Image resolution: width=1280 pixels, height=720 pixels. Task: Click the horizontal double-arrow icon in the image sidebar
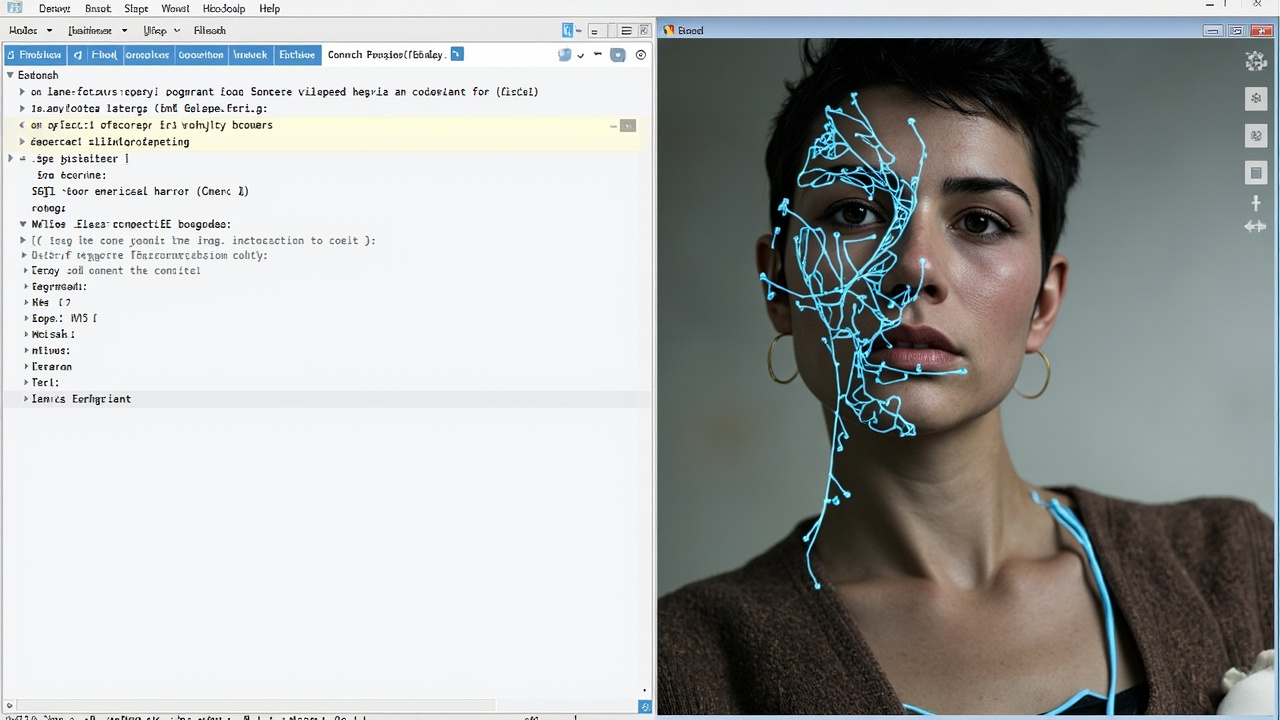1255,227
